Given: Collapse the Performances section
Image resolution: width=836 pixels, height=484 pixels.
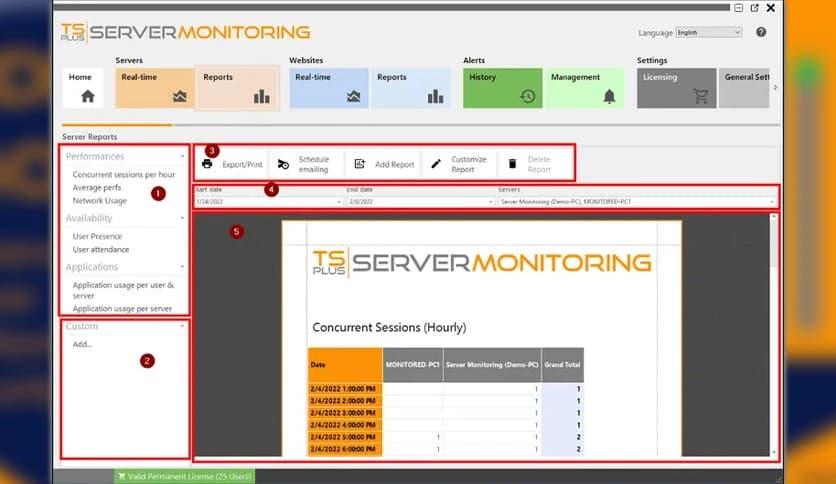Looking at the screenshot, I should pos(182,156).
